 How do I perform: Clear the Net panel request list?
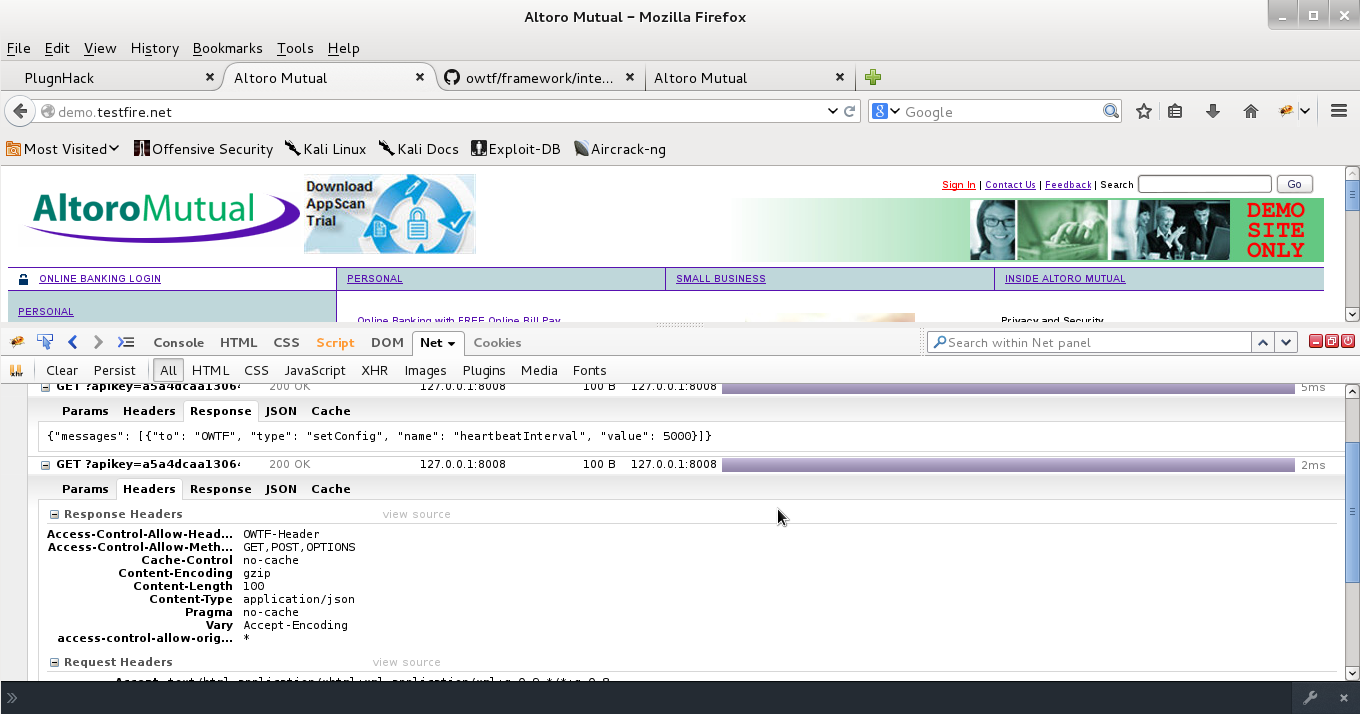(x=62, y=370)
